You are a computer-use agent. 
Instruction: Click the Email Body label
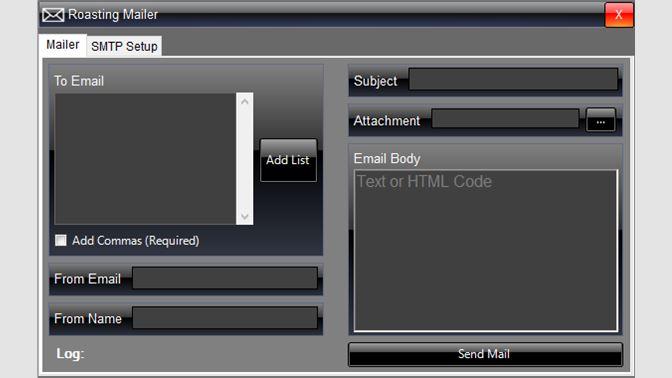tap(387, 159)
